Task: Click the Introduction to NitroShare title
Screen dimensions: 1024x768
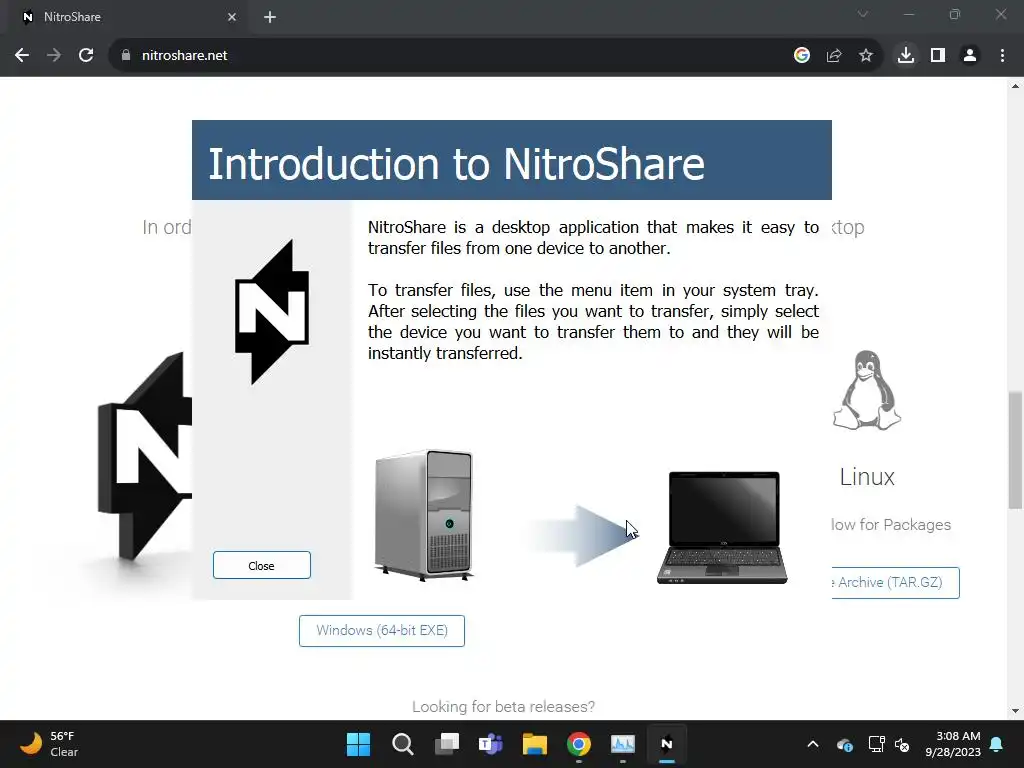Action: click(x=456, y=163)
